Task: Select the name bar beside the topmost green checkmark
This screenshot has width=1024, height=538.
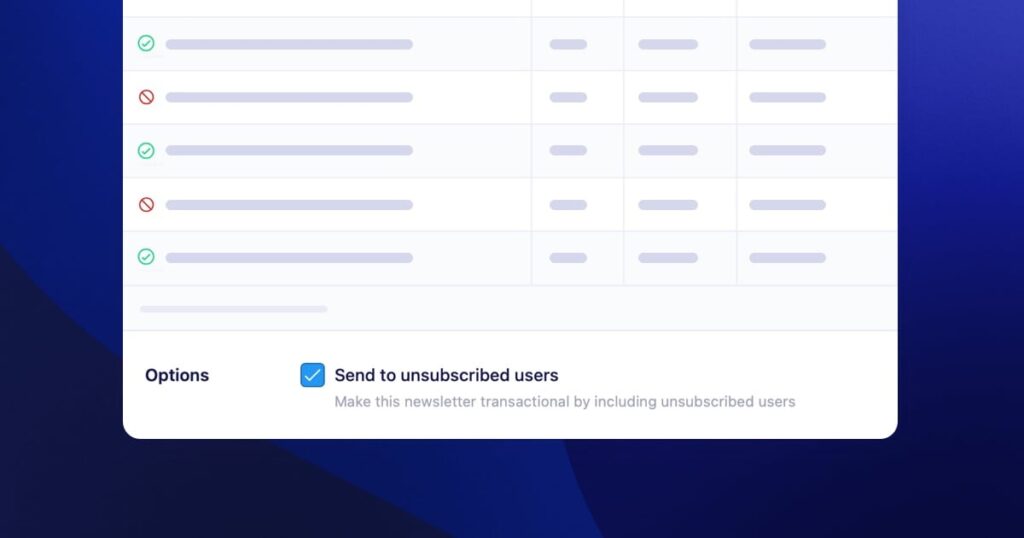Action: click(289, 44)
